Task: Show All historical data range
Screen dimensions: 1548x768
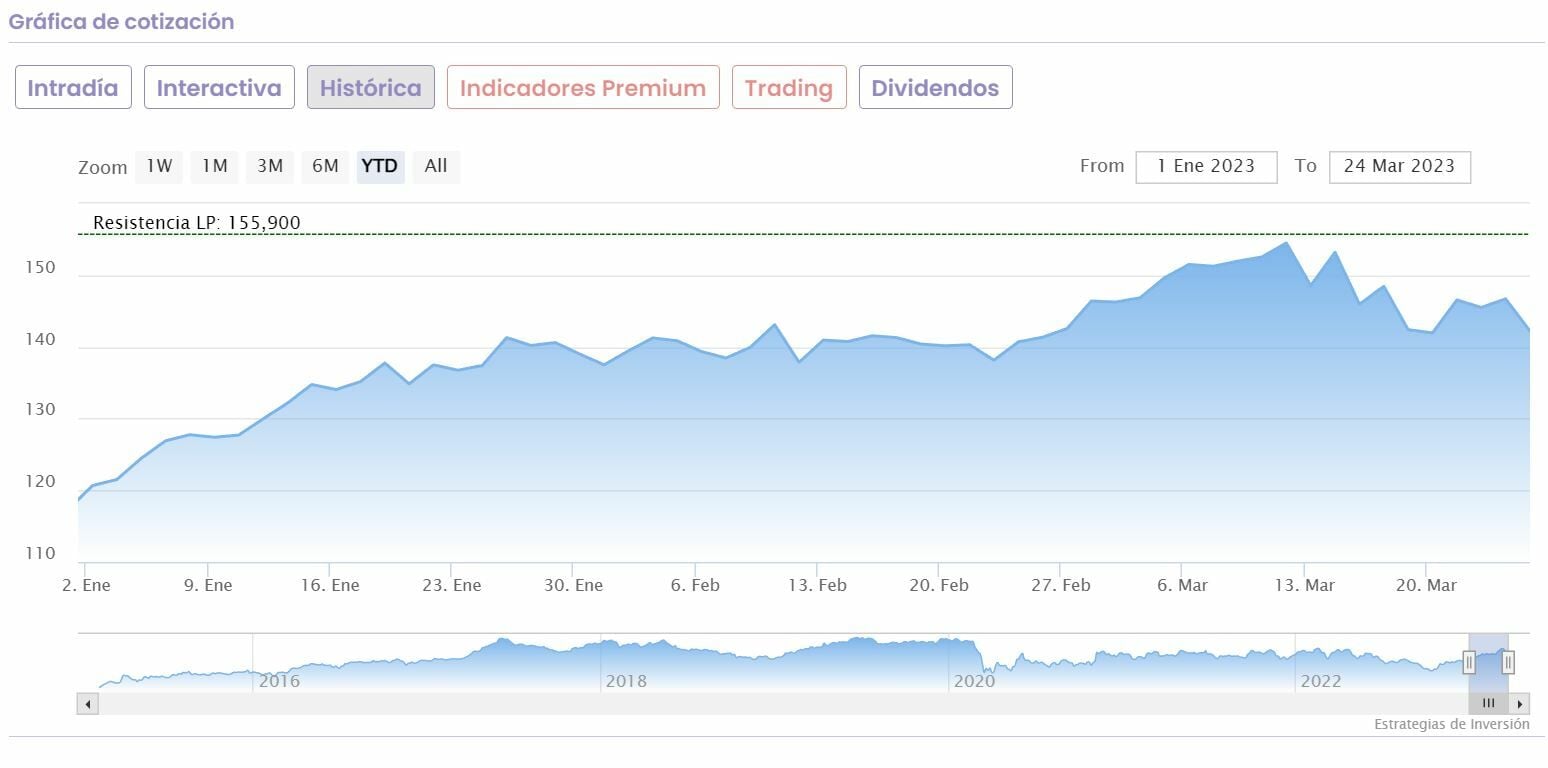Action: point(436,166)
